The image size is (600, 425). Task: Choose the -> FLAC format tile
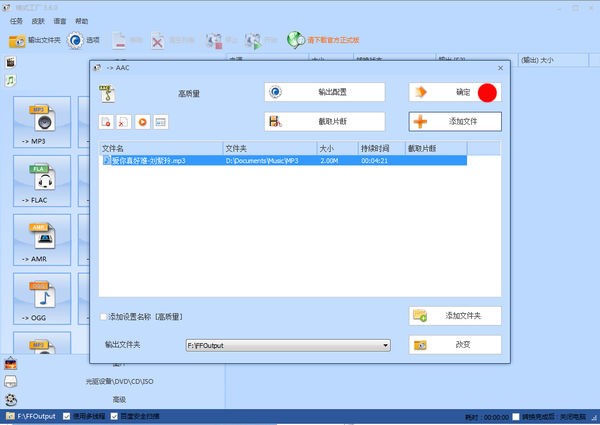42,181
